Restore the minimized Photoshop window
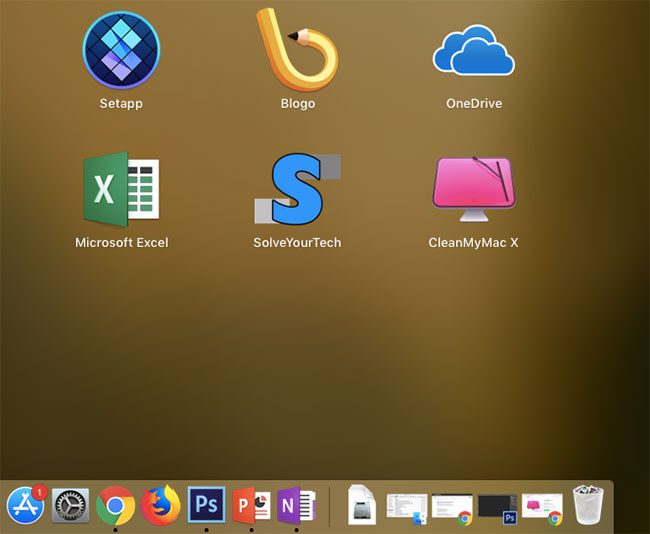This screenshot has height=534, width=650. tap(497, 507)
